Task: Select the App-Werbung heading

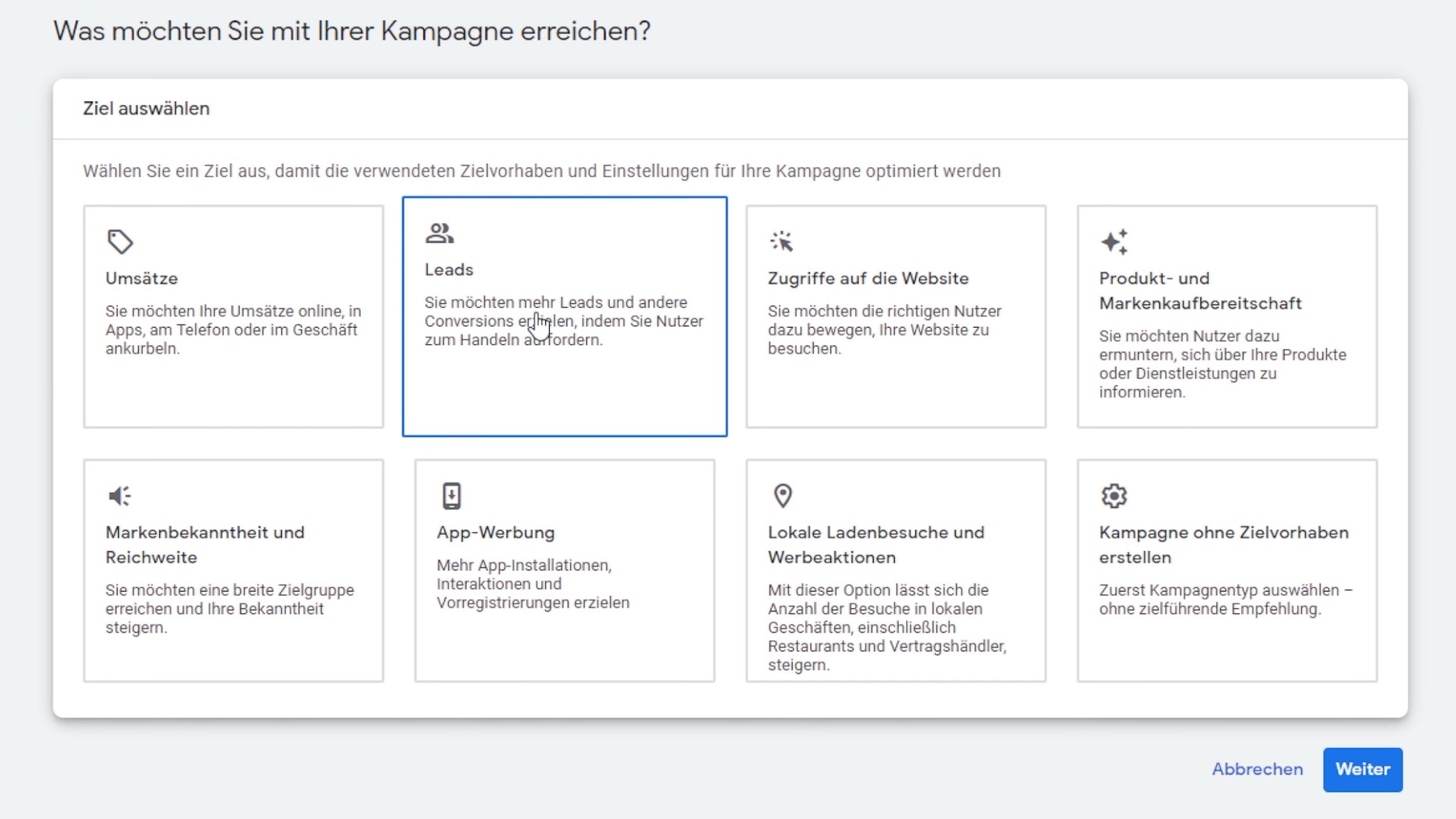Action: pos(496,533)
